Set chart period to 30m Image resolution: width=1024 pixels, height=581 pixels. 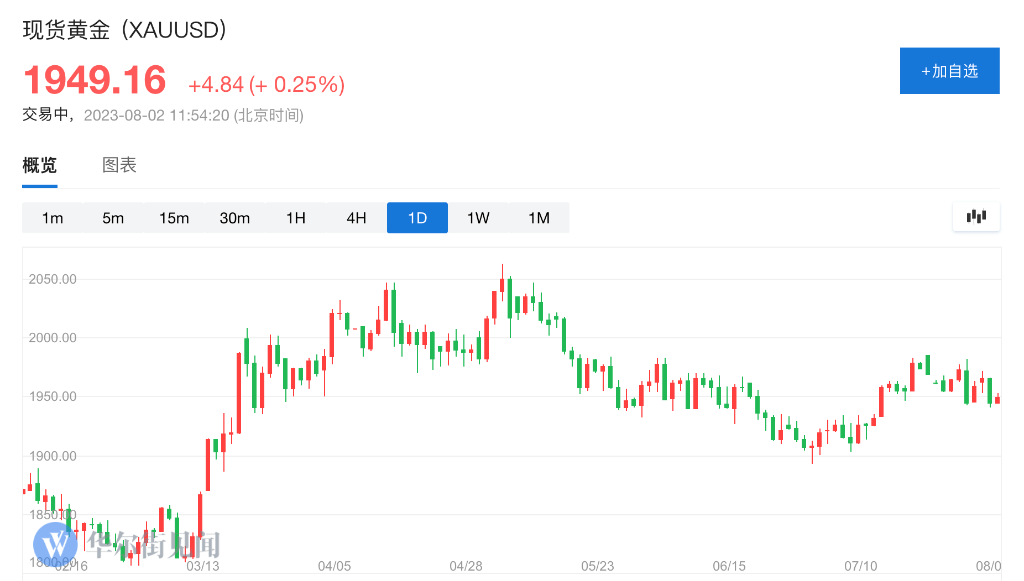point(235,218)
